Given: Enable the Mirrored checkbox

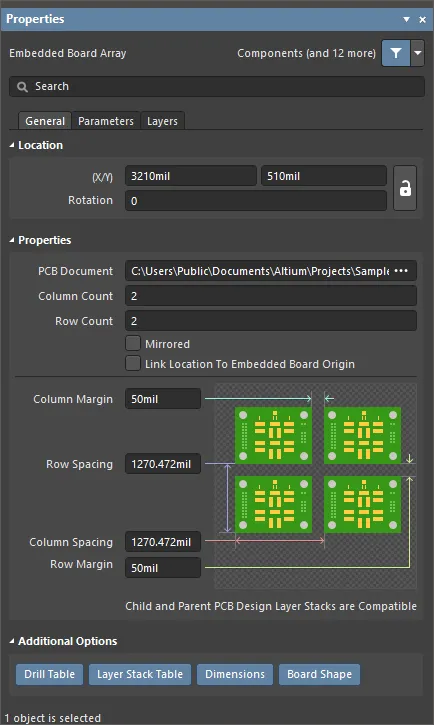Looking at the screenshot, I should point(133,344).
